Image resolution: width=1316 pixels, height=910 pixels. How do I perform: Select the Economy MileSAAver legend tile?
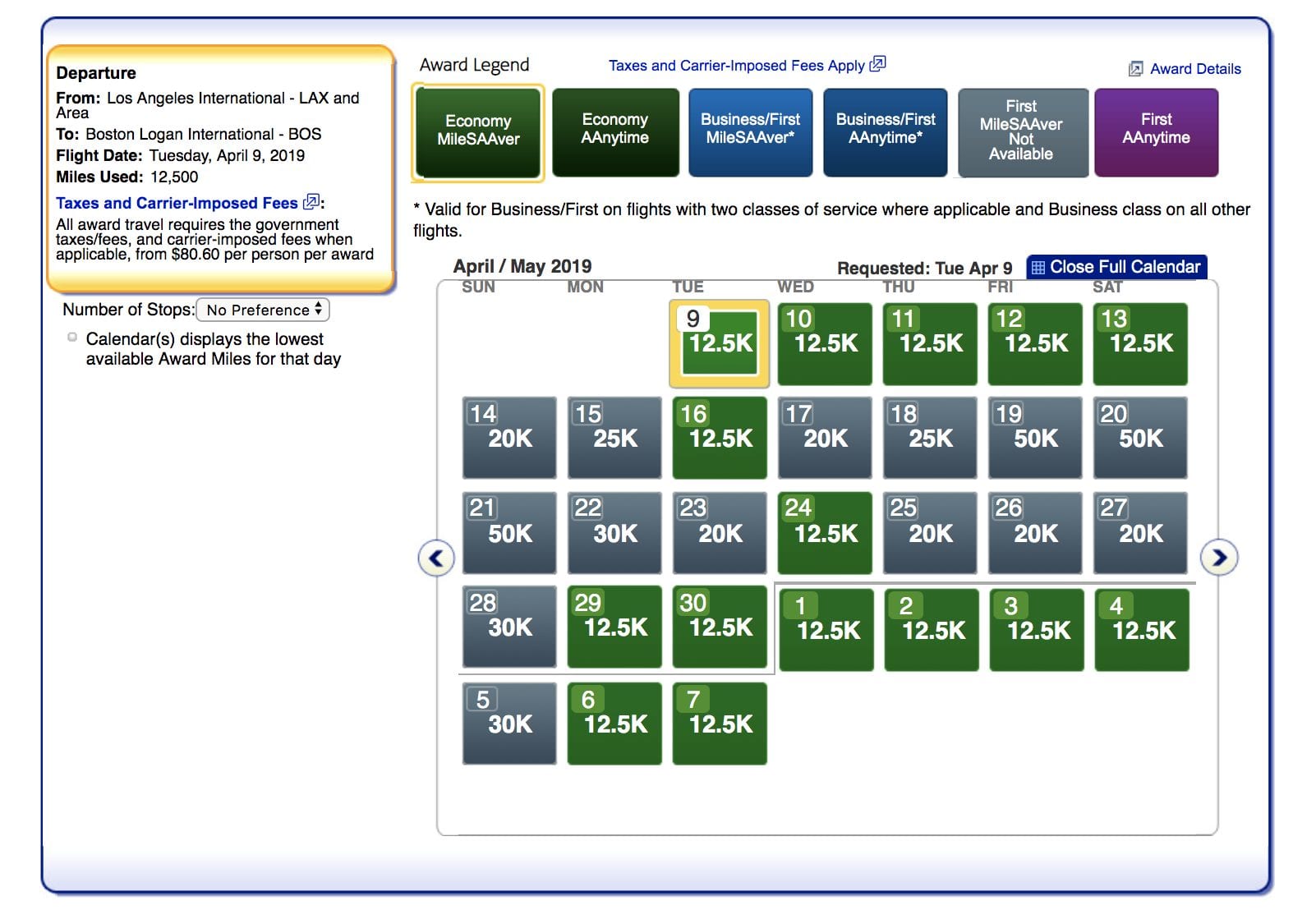[478, 131]
